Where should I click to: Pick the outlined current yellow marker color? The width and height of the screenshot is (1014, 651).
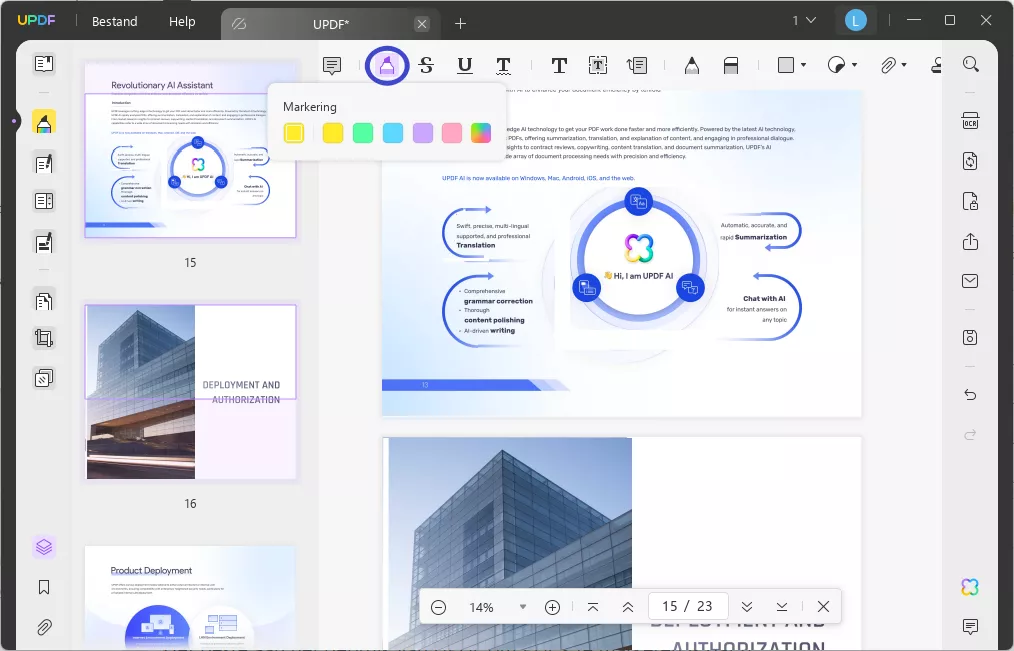point(294,133)
